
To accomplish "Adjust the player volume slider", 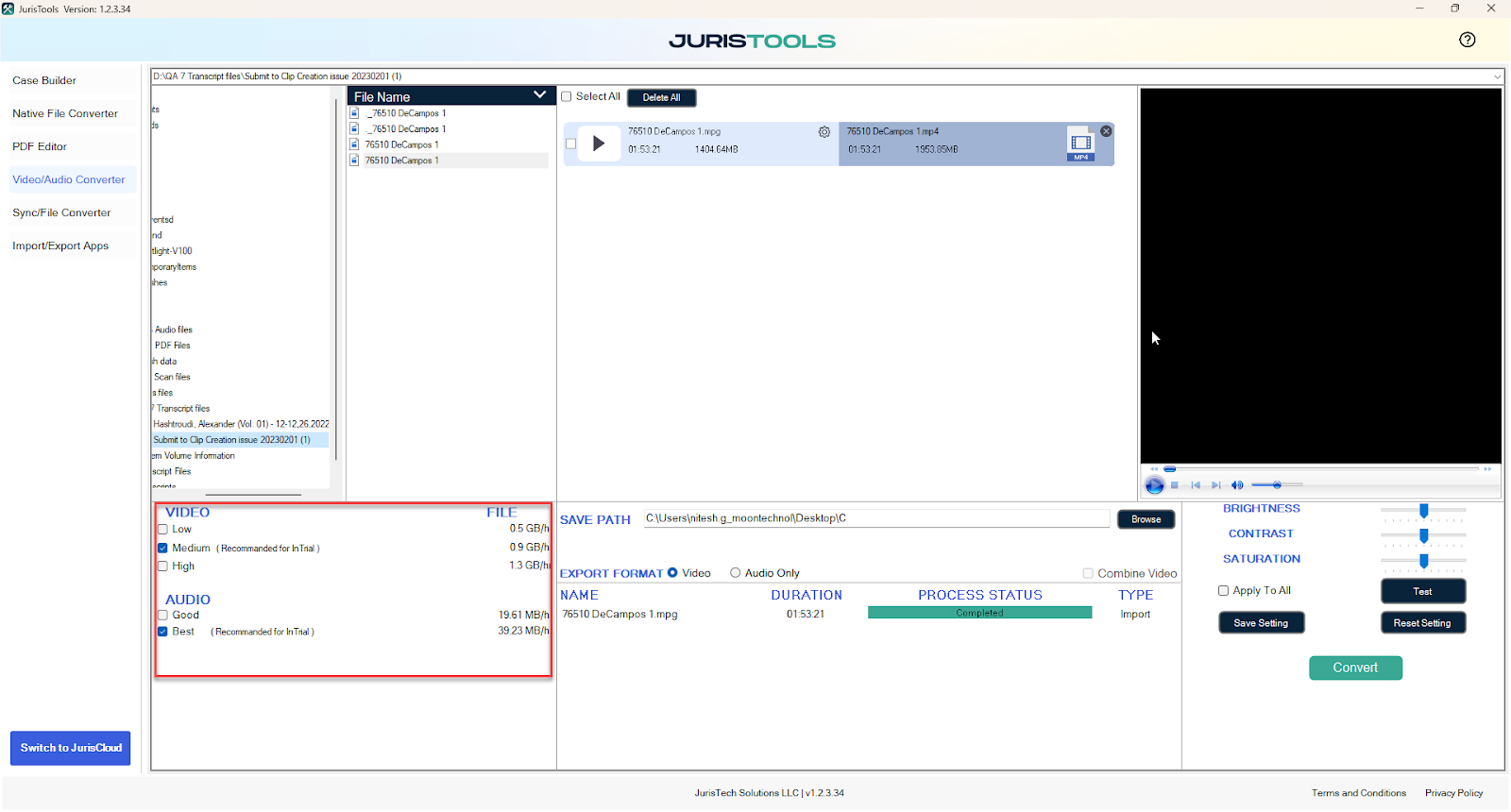I will [1277, 485].
